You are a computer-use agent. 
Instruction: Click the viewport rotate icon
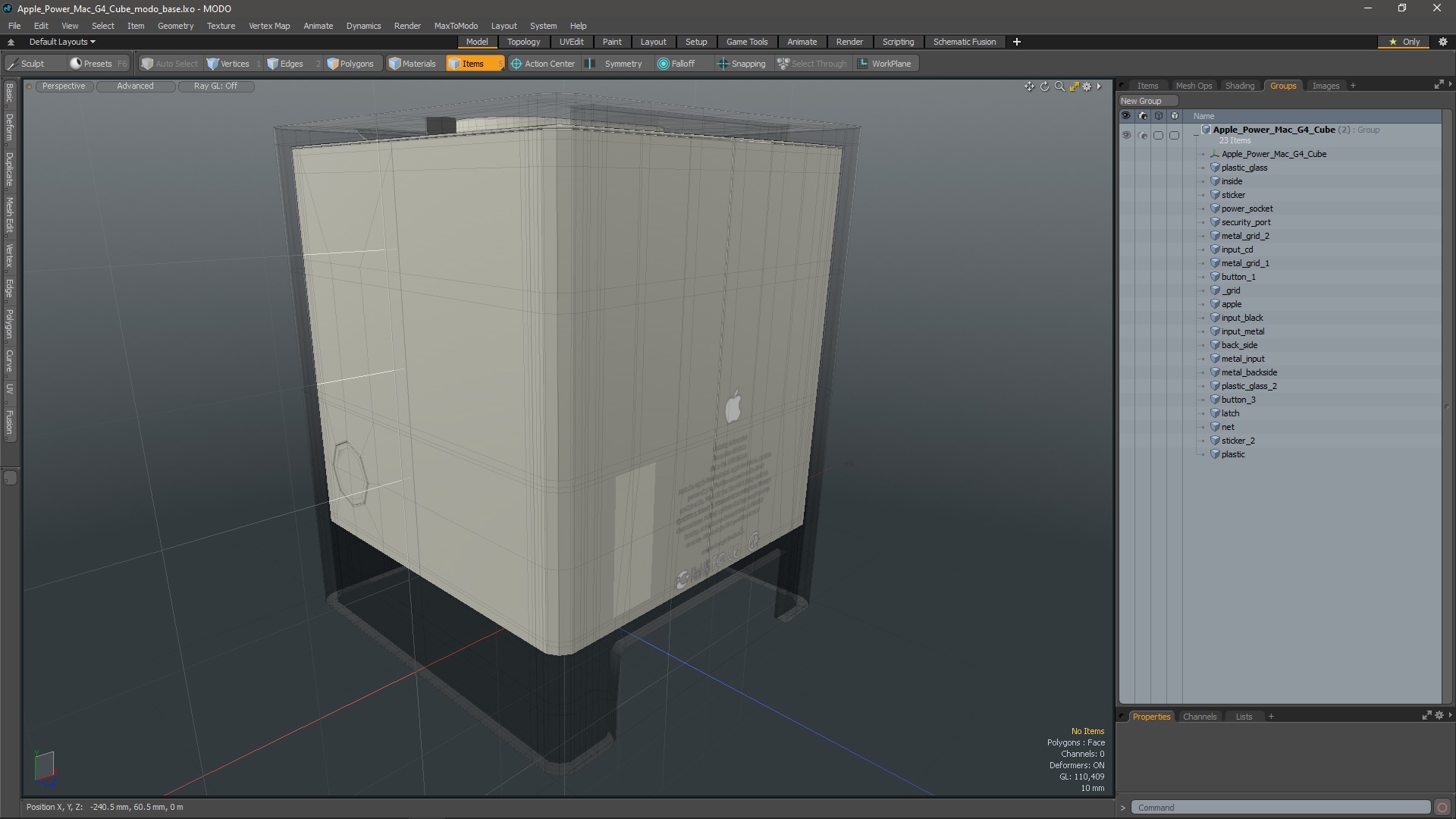(x=1044, y=86)
